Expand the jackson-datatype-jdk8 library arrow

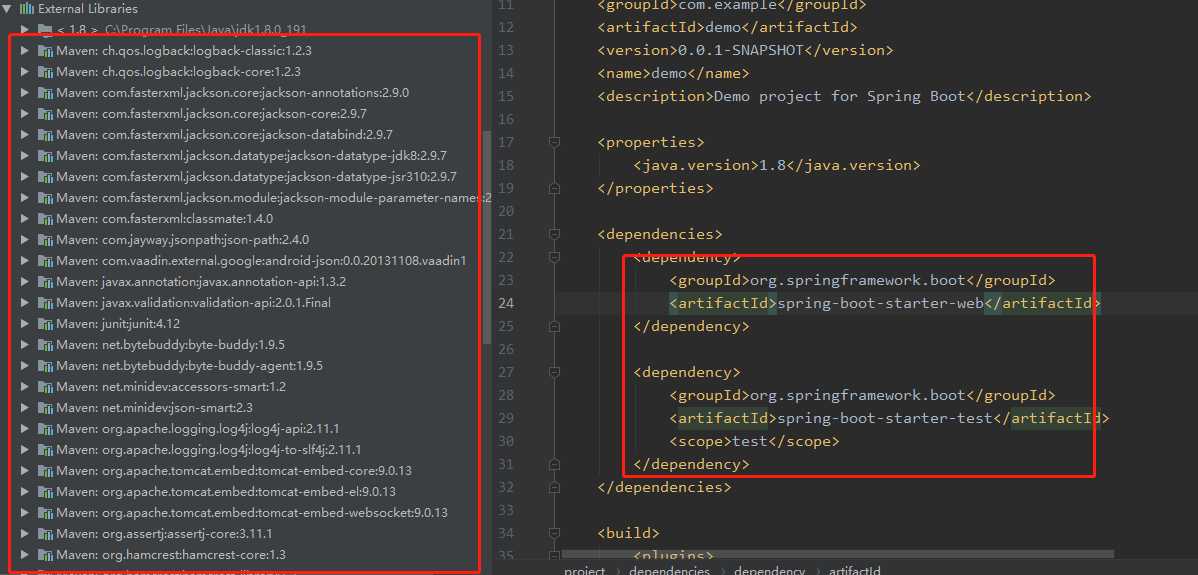pos(24,156)
